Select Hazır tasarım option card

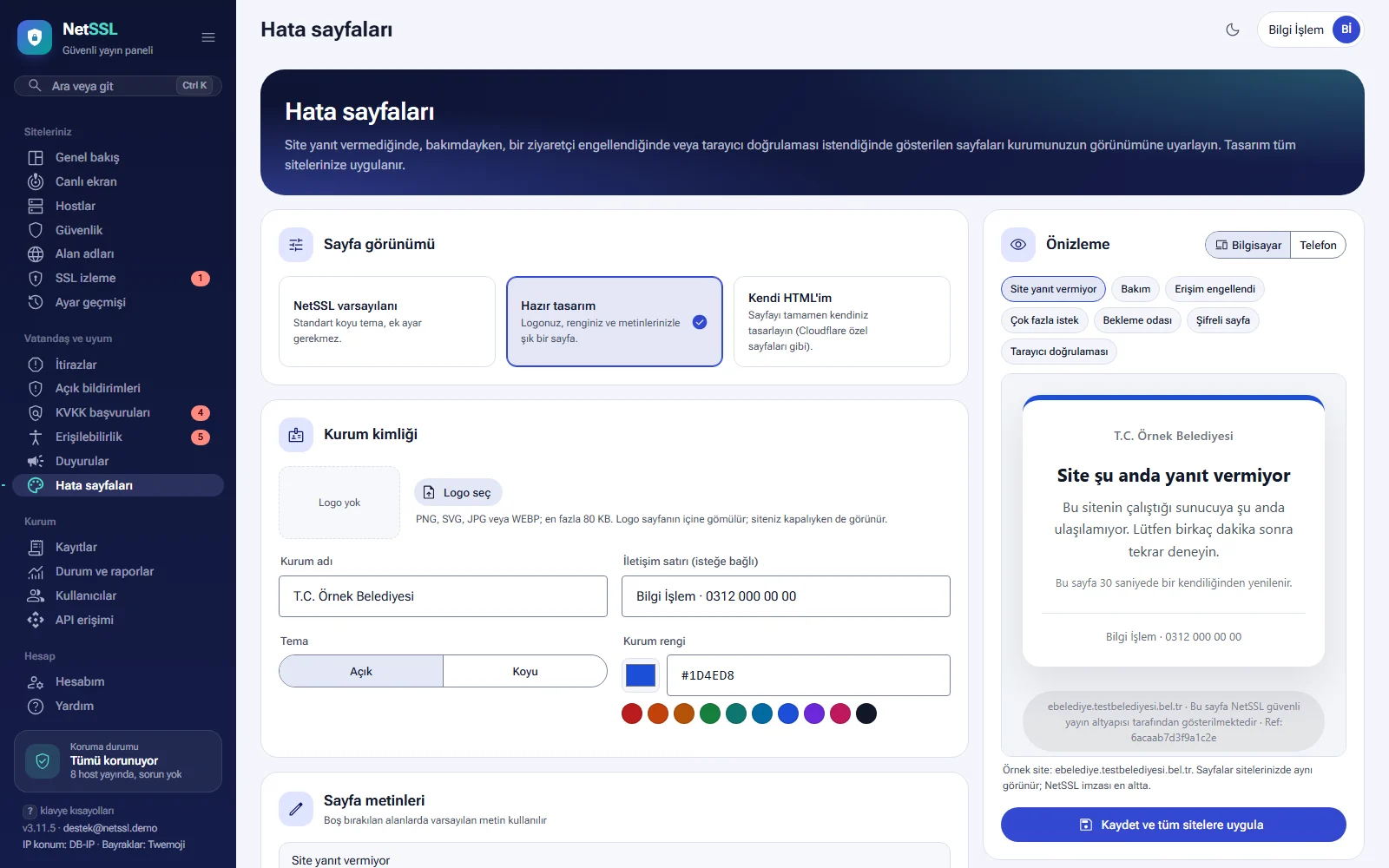(x=615, y=322)
